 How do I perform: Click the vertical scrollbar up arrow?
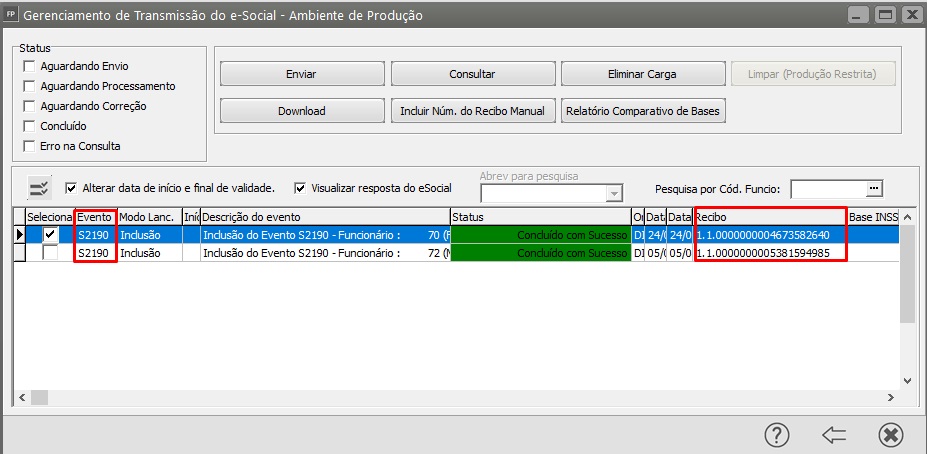(907, 215)
